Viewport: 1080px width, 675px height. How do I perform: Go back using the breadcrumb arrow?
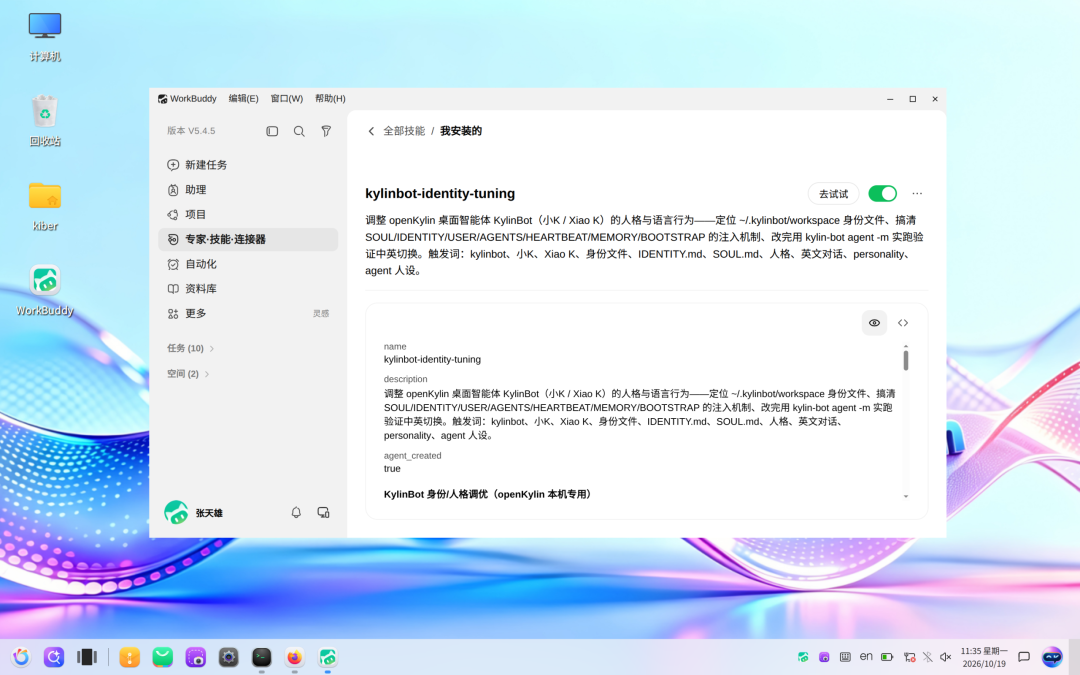pyautogui.click(x=371, y=131)
